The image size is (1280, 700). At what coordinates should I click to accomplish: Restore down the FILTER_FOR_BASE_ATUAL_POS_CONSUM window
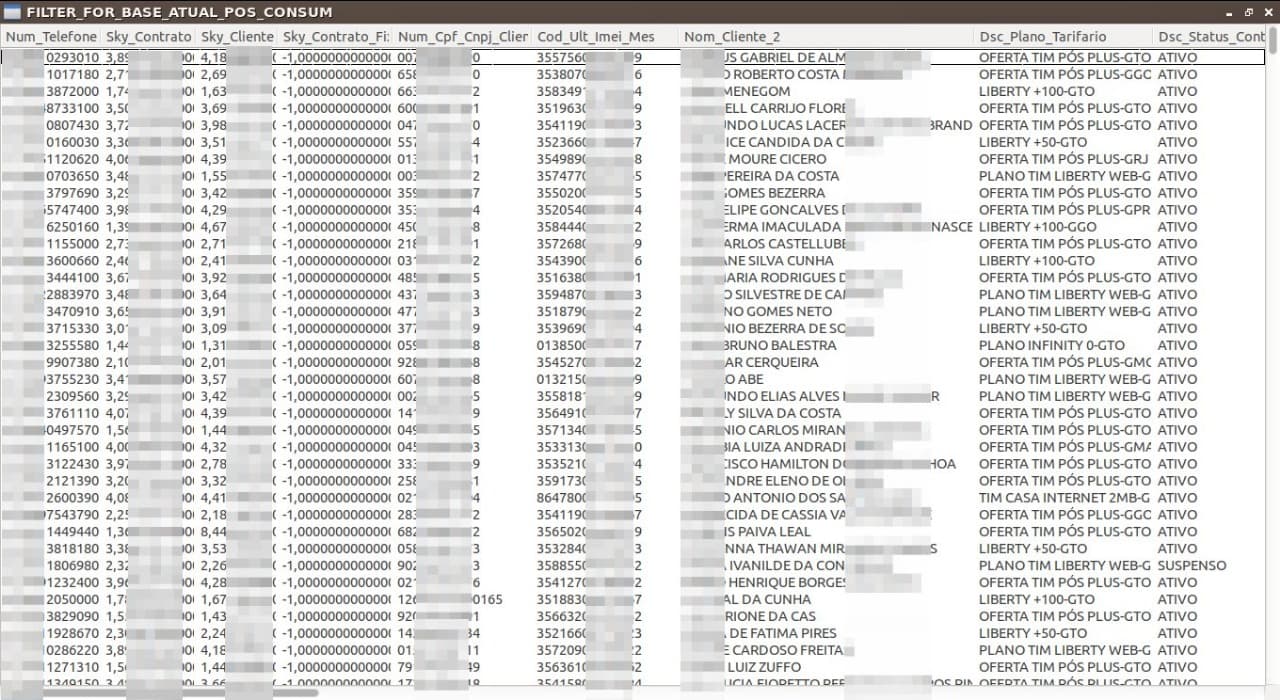click(1248, 12)
